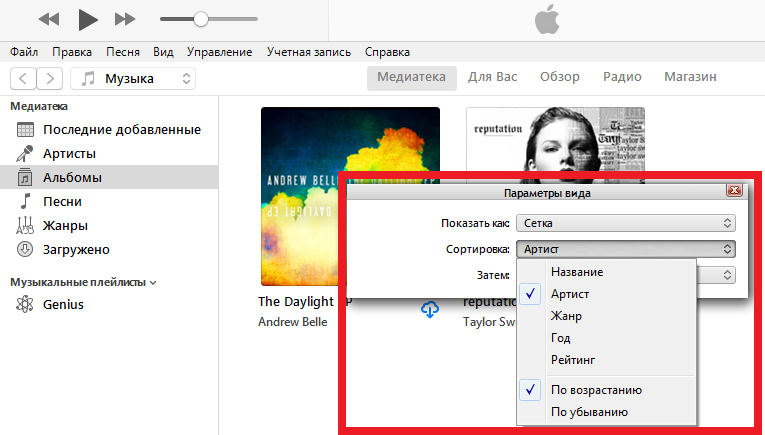The height and width of the screenshot is (435, 765).
Task: Collapse the Музыкальные плейлисты section
Action: click(153, 283)
